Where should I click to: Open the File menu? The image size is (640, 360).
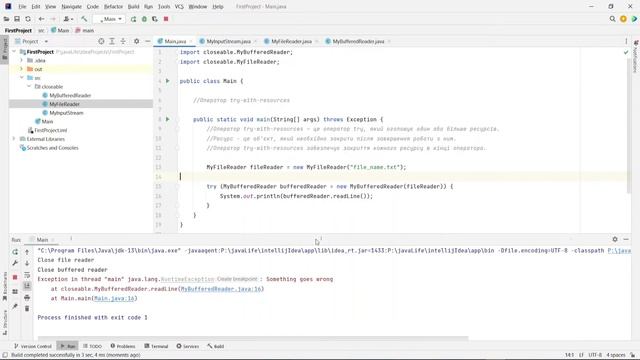click(22, 7)
